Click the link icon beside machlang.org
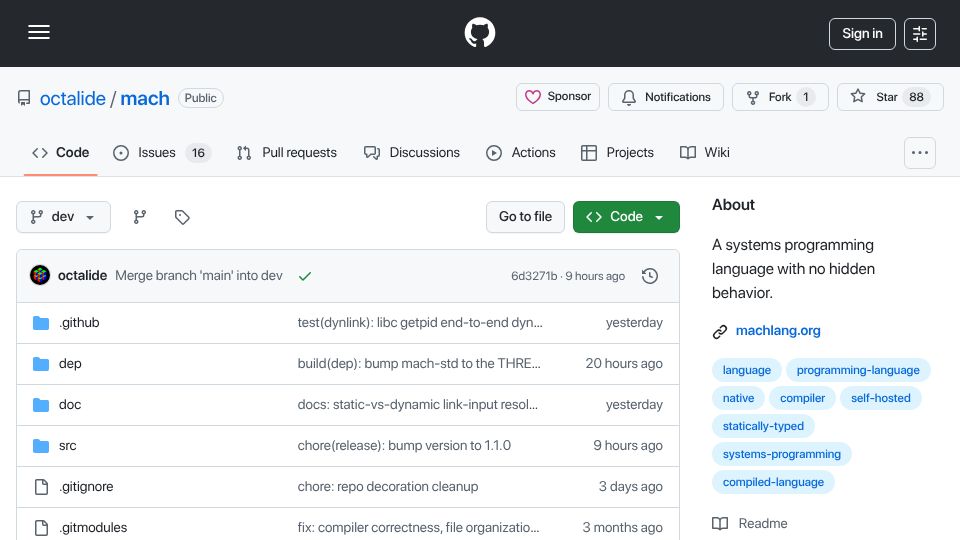The width and height of the screenshot is (960, 540). pos(720,331)
